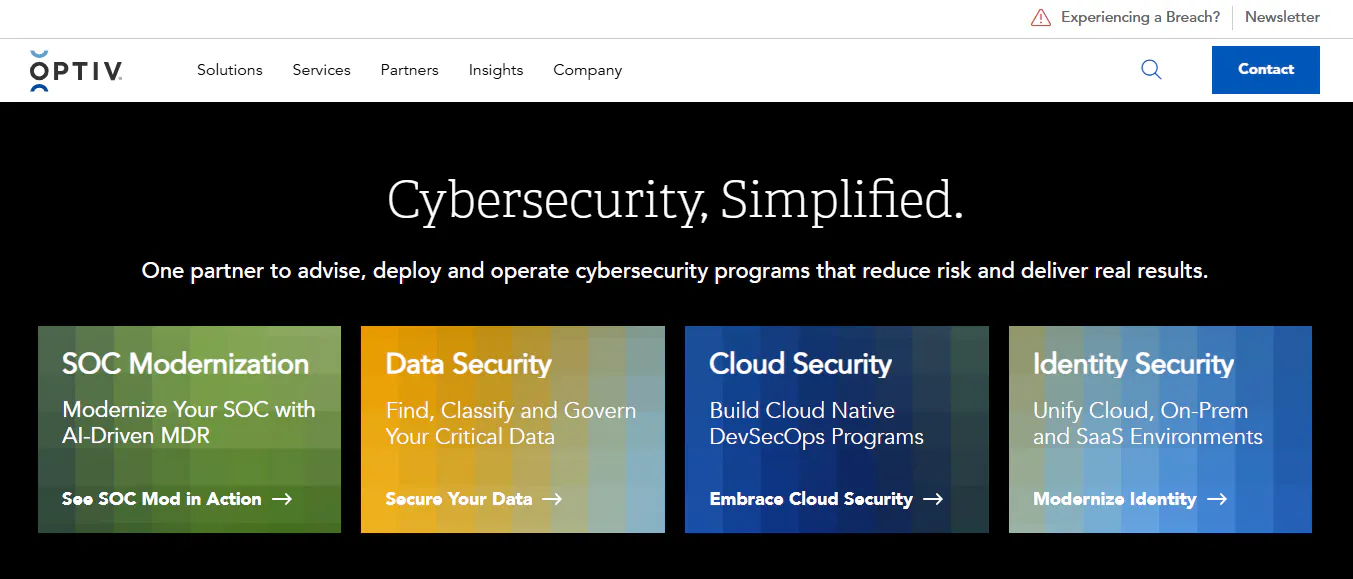Click arrow next to Modernize Identity
Image resolution: width=1353 pixels, height=579 pixels.
pos(1217,499)
